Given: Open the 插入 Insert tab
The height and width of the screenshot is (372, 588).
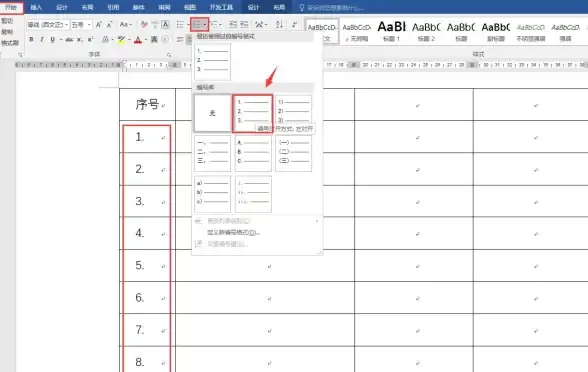Looking at the screenshot, I should coord(36,7).
